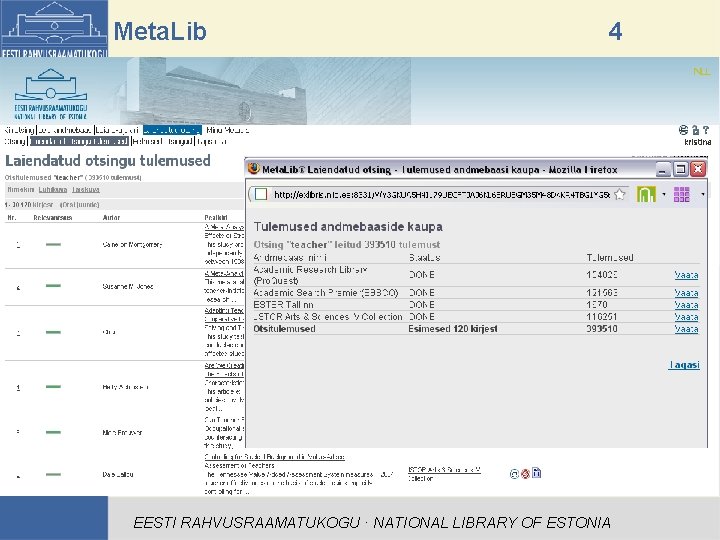720x540 pixels.
Task: Open dropdown arrow beside the green arch icon
Action: tap(664, 195)
